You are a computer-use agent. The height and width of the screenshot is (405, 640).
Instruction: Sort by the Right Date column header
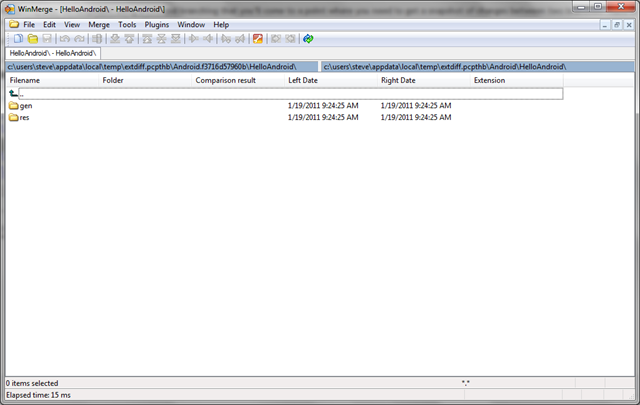[x=423, y=80]
